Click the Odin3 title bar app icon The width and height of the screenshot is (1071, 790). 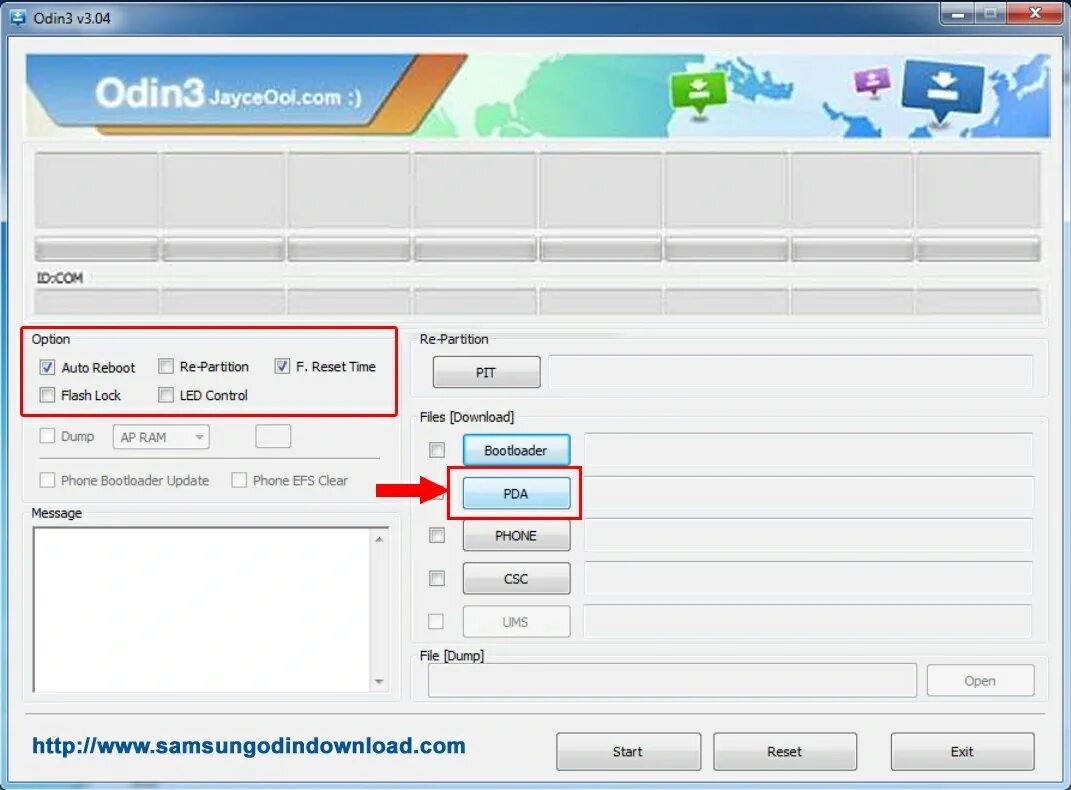17,17
